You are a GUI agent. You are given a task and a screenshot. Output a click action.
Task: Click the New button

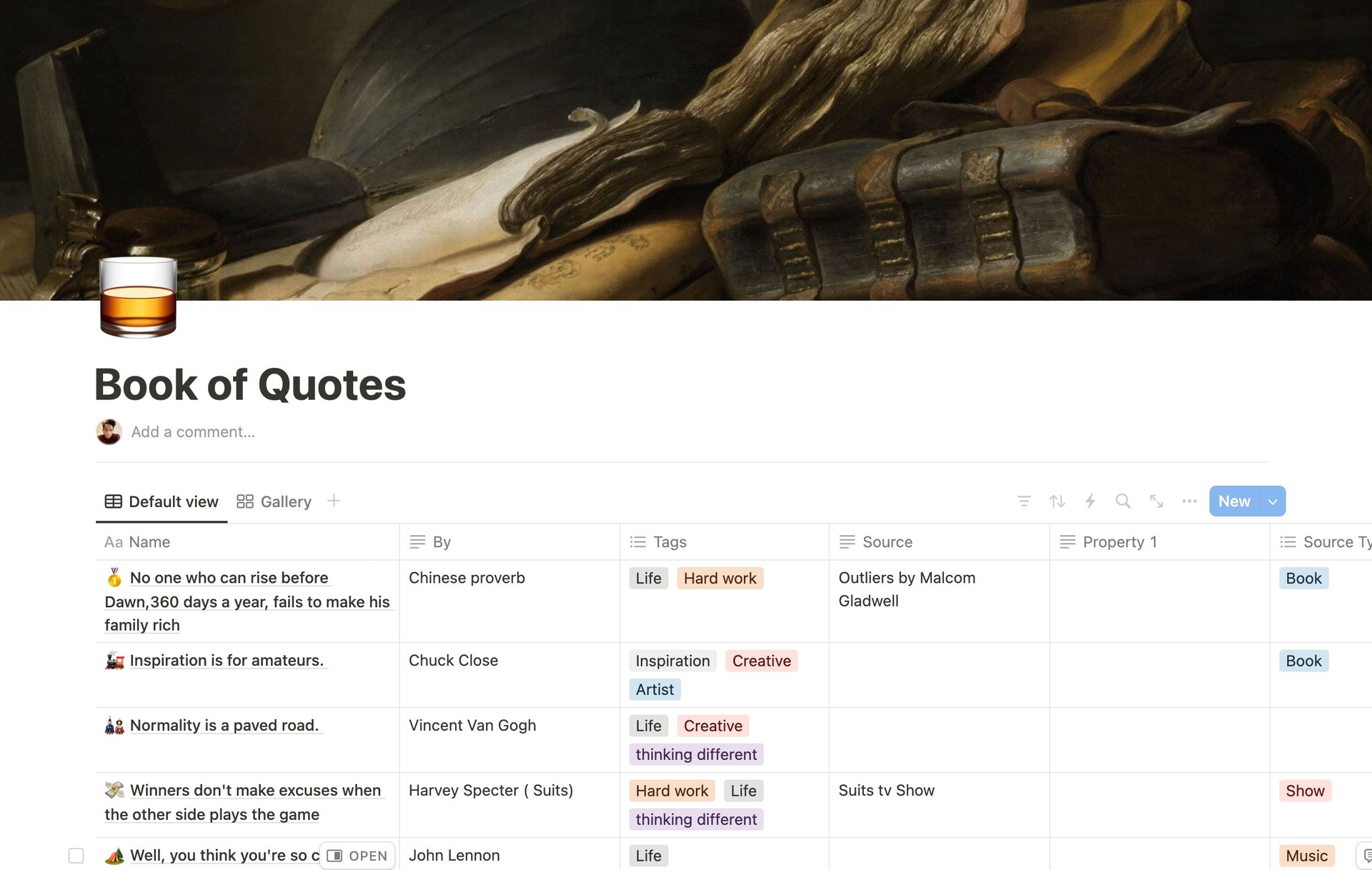point(1234,501)
